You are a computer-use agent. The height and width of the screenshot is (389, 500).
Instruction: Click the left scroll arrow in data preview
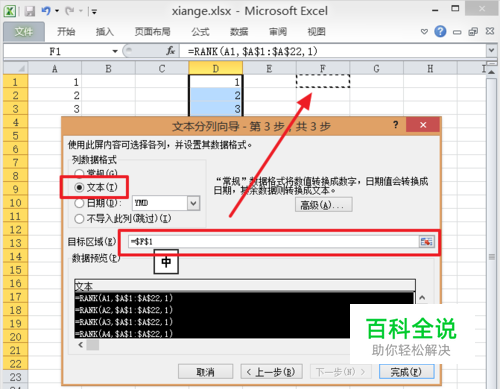coord(80,345)
